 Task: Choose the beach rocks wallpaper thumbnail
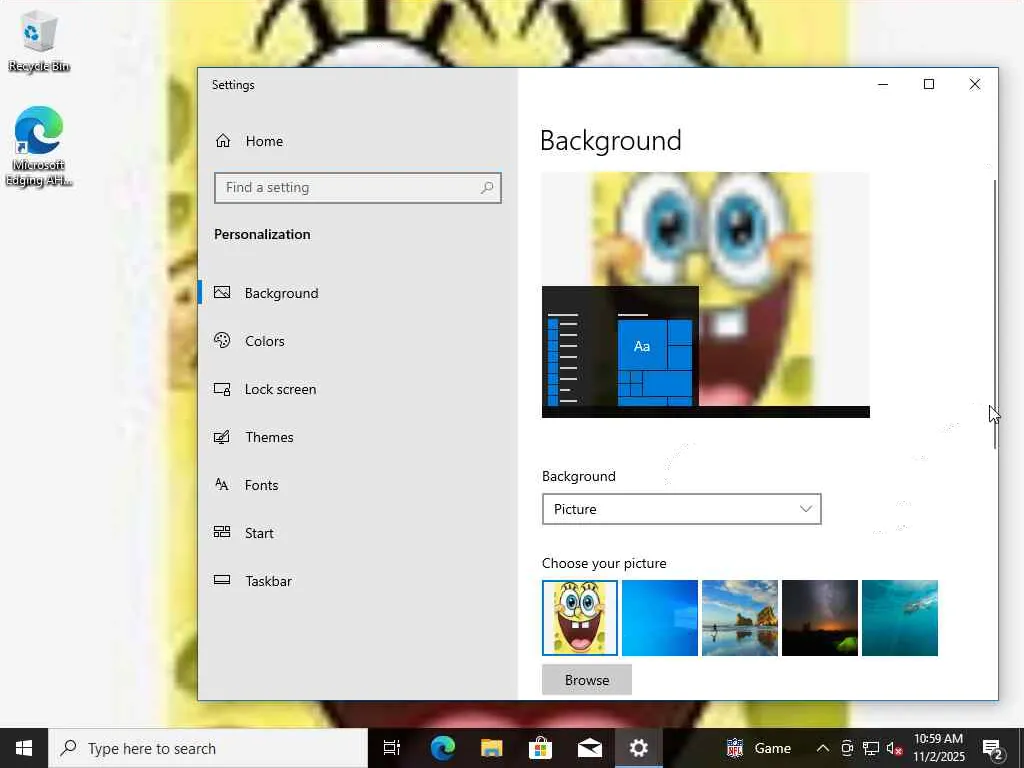pos(740,618)
